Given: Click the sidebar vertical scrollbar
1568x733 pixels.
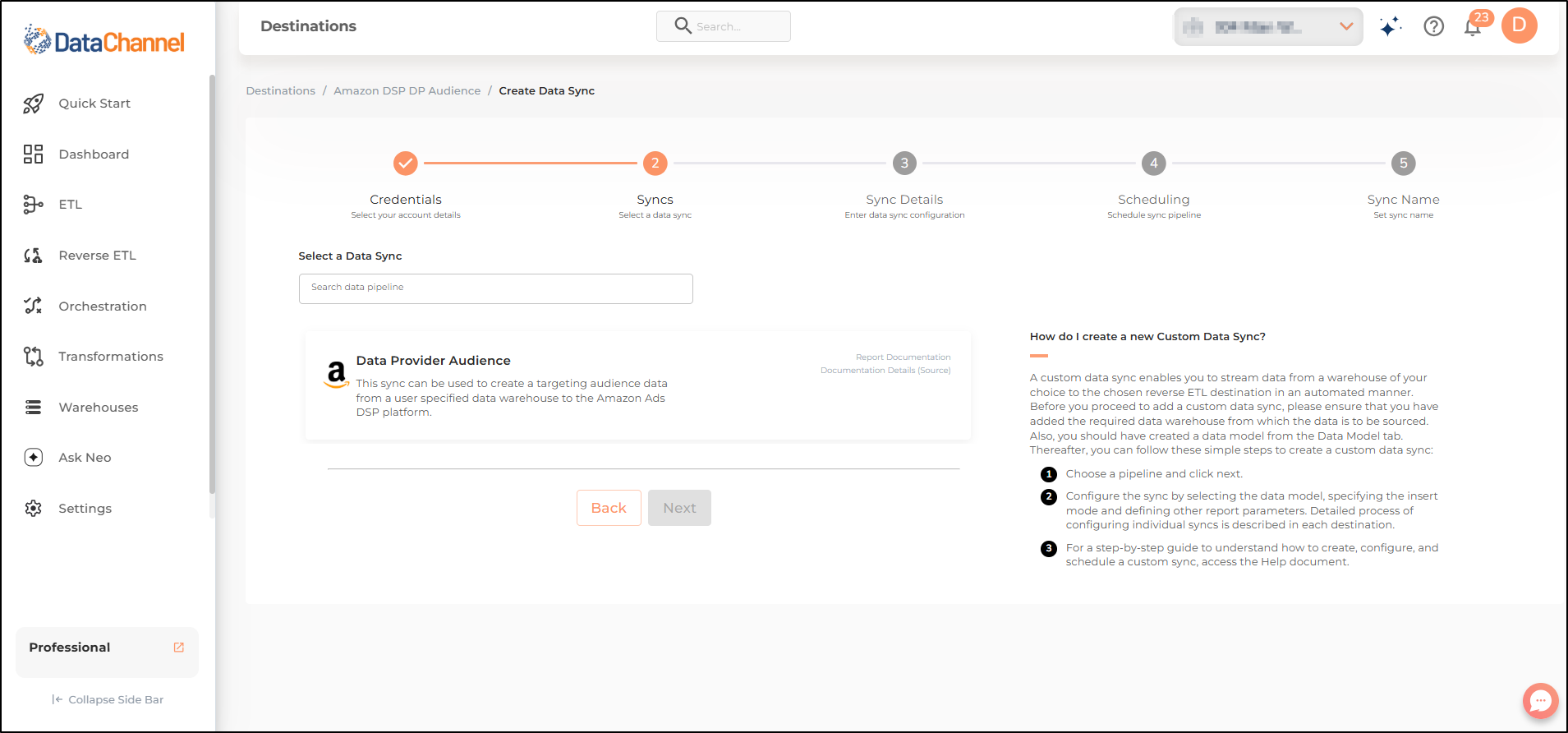Looking at the screenshot, I should click(x=212, y=284).
